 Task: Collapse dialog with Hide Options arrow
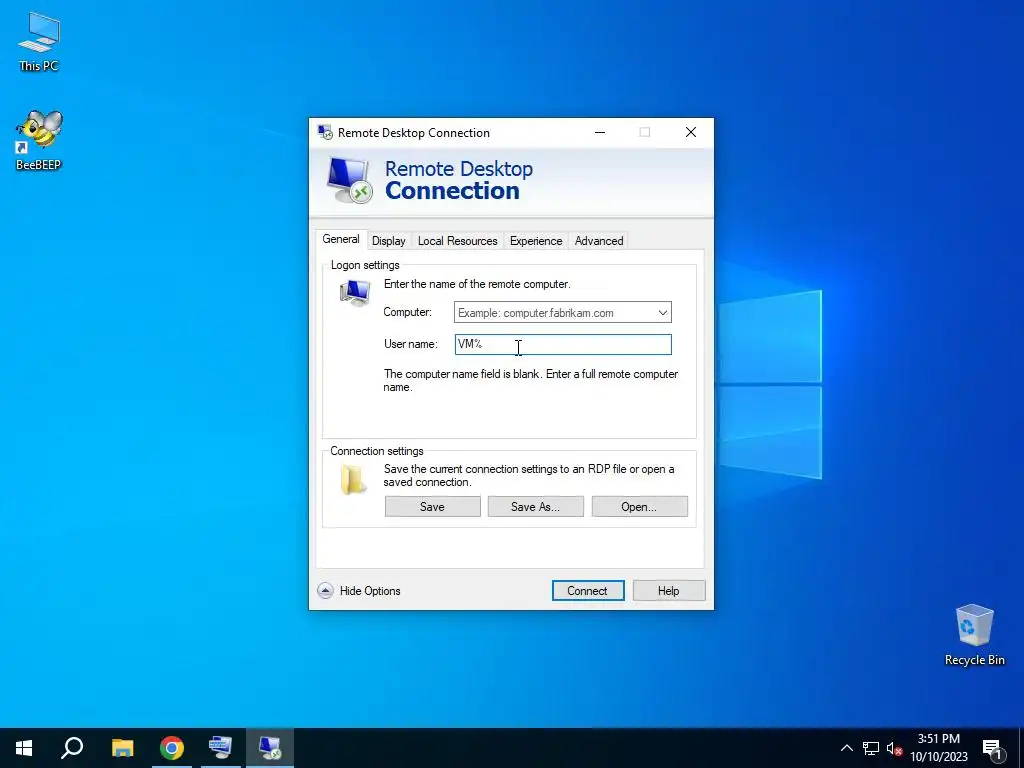click(x=325, y=591)
